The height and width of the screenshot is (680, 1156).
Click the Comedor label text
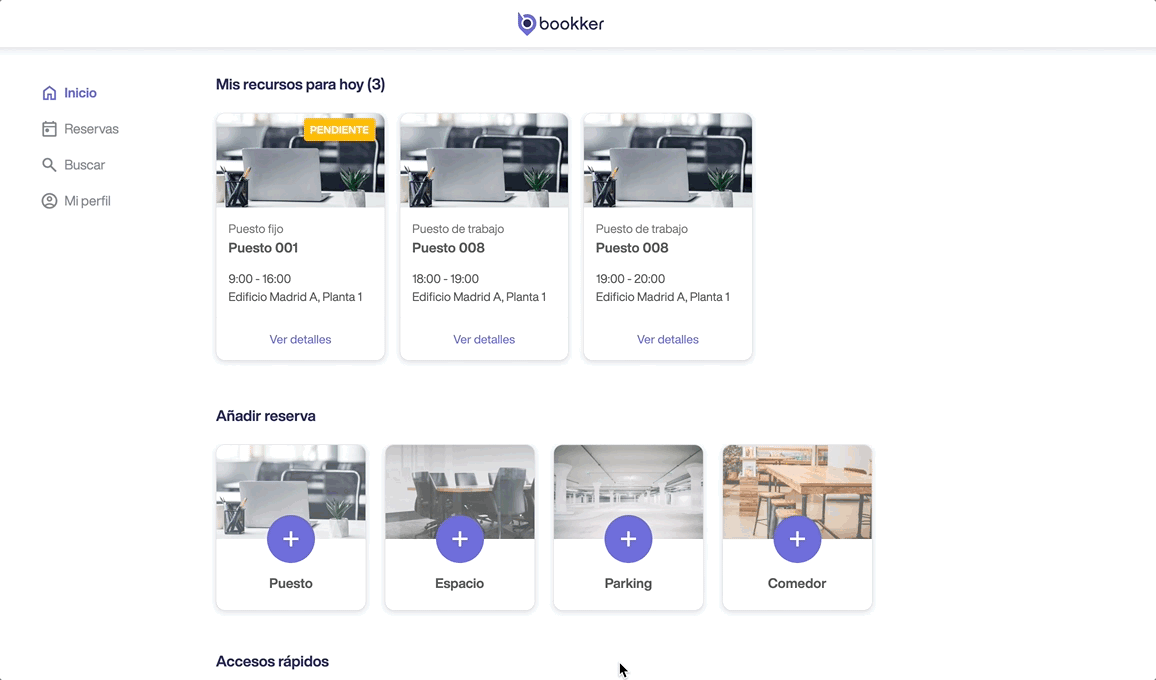[797, 584]
